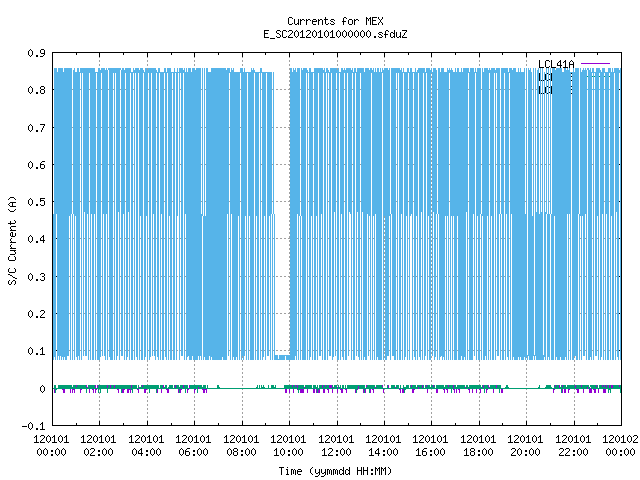Image resolution: width=640 pixels, height=480 pixels.
Task: Select the 'S/C Current (A)' y-axis label
Action: click(x=12, y=240)
